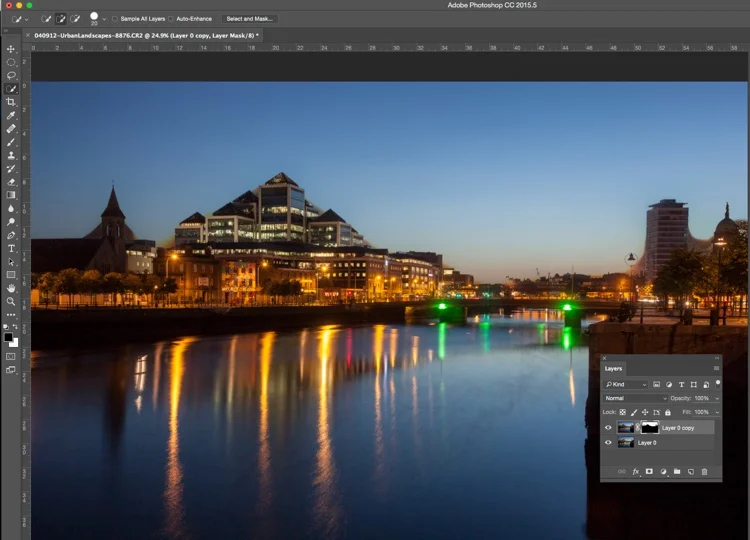Image resolution: width=750 pixels, height=540 pixels.
Task: Choose the Horizontal Type tool
Action: point(11,249)
